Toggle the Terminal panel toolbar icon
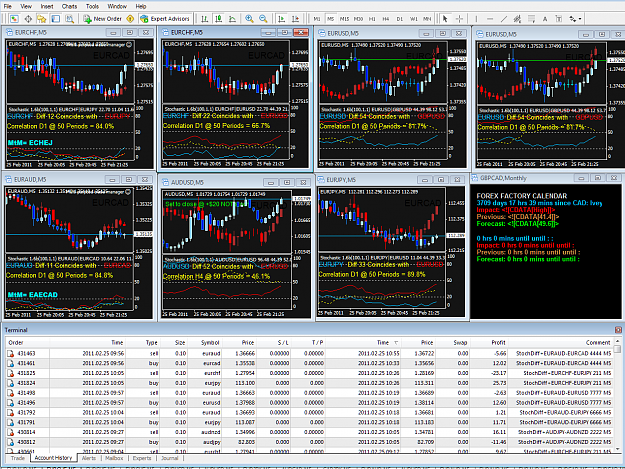The height and width of the screenshot is (469, 625). click(x=56, y=19)
